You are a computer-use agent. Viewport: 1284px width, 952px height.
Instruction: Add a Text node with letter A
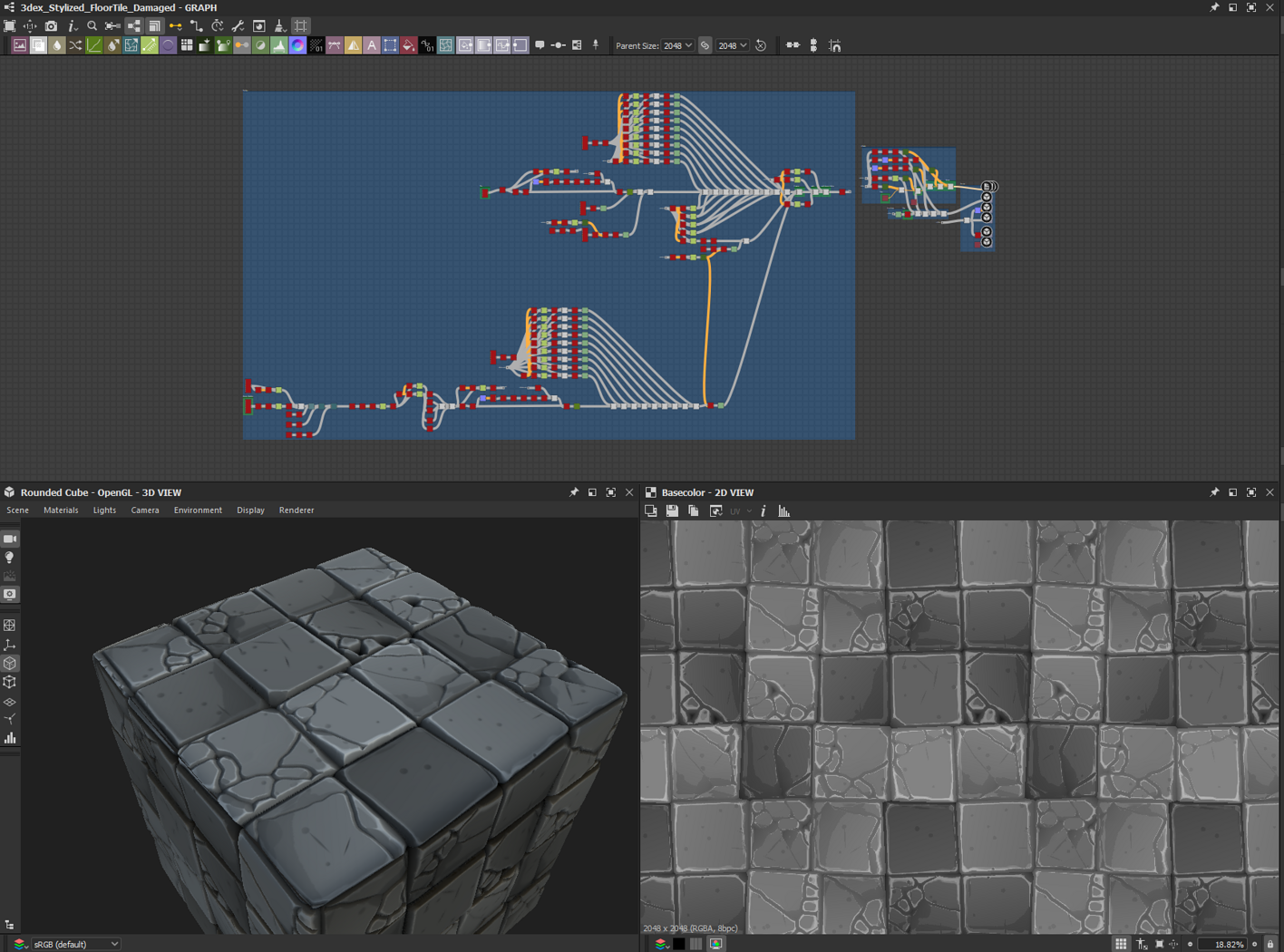(x=372, y=45)
